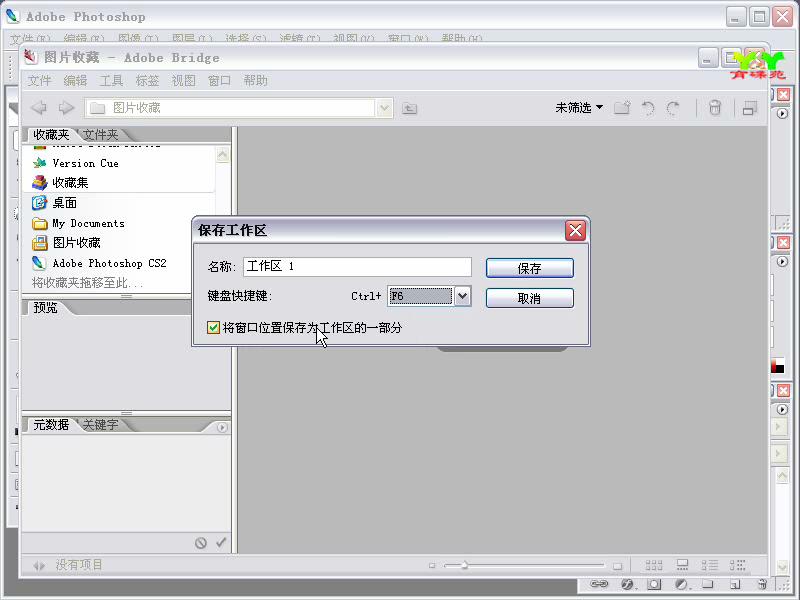This screenshot has height=600, width=800.
Task: Click the favorites list scroll-up arrow
Action: (x=222, y=155)
